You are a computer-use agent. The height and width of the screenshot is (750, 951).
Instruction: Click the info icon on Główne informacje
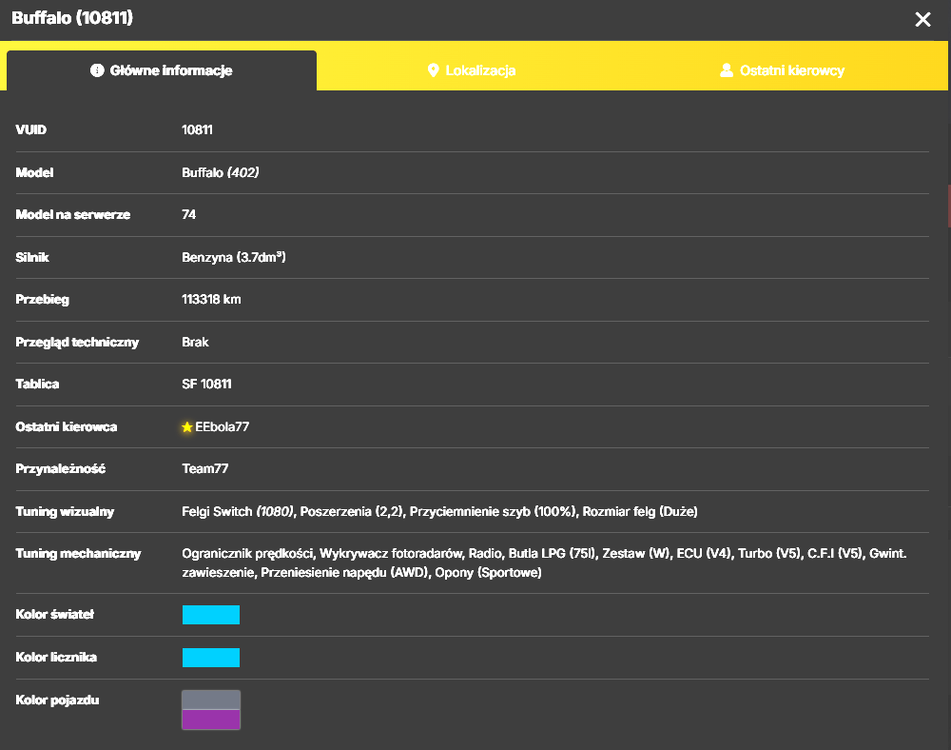[97, 70]
